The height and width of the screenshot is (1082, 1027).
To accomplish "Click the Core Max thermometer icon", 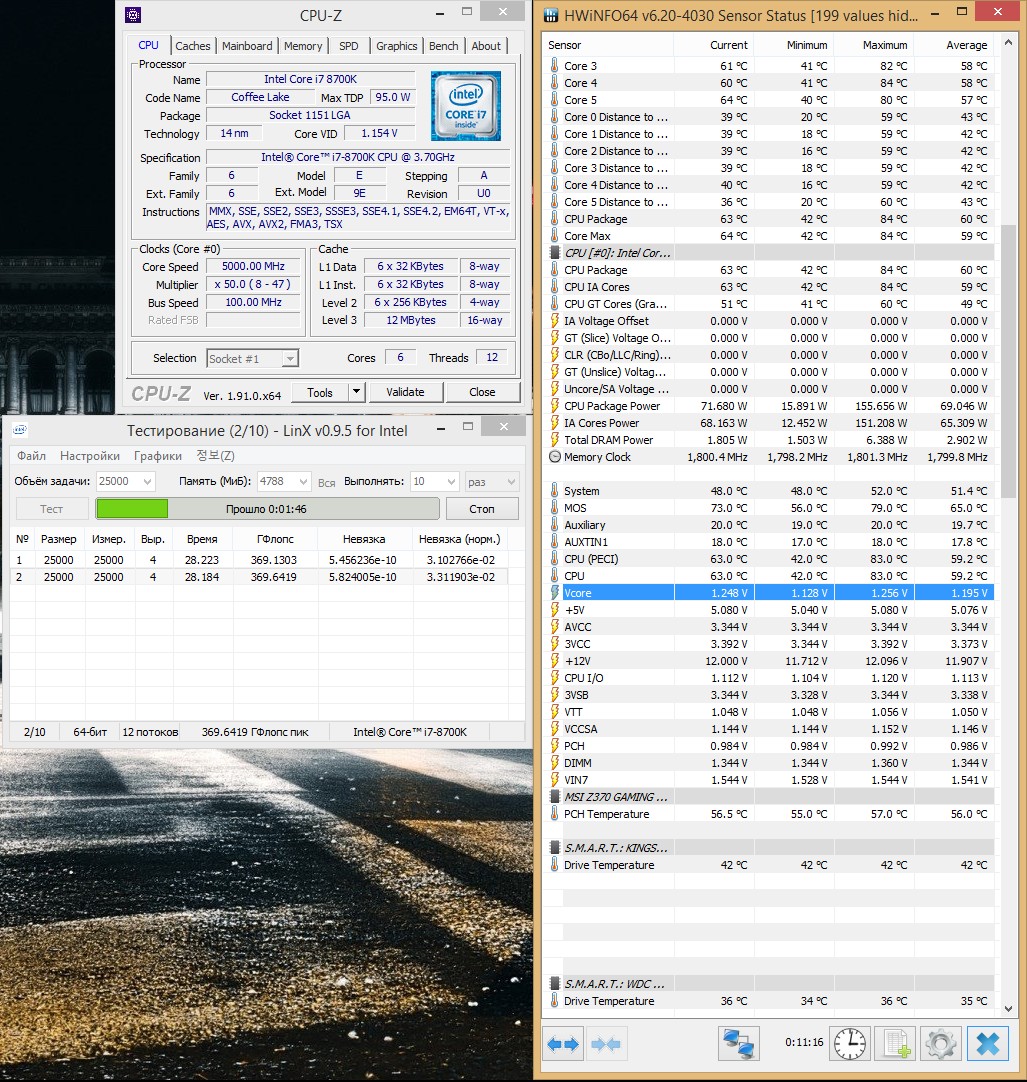I will [x=554, y=235].
